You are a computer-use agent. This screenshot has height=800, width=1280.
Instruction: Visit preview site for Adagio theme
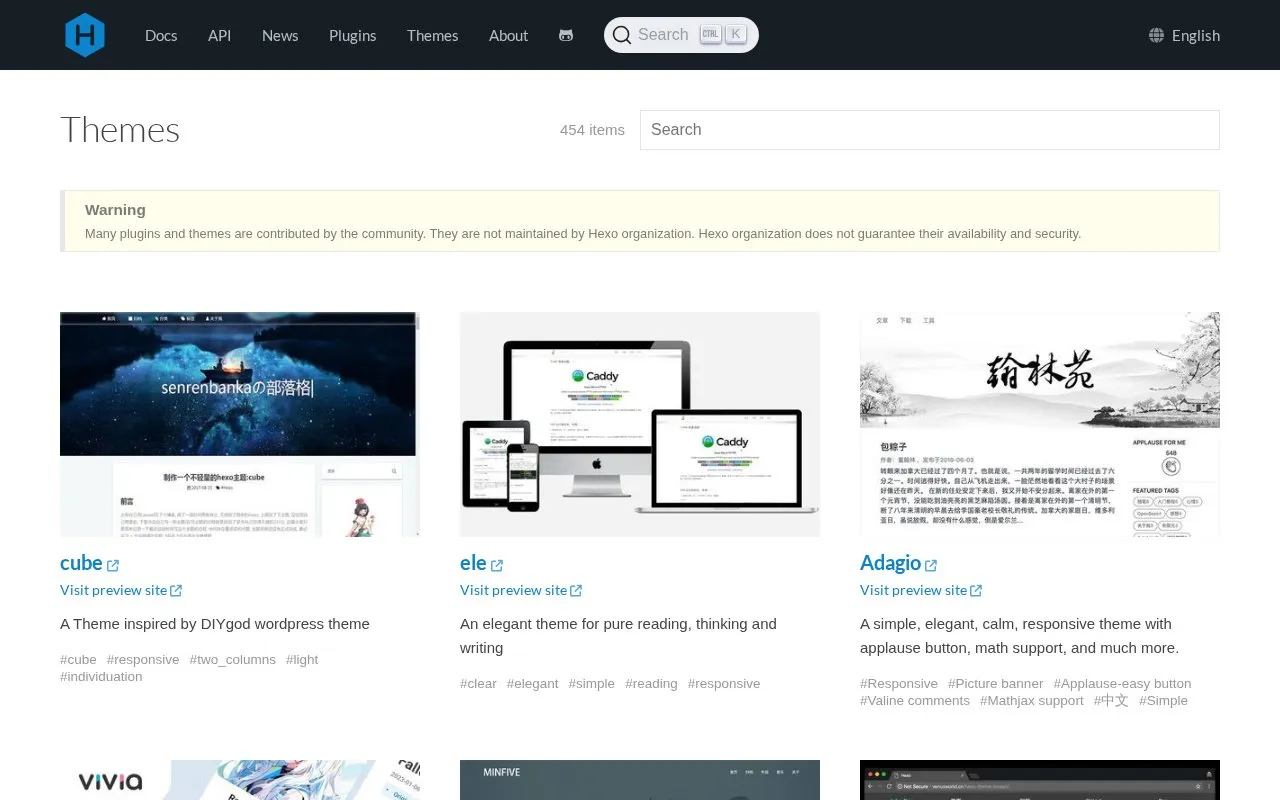coord(921,590)
